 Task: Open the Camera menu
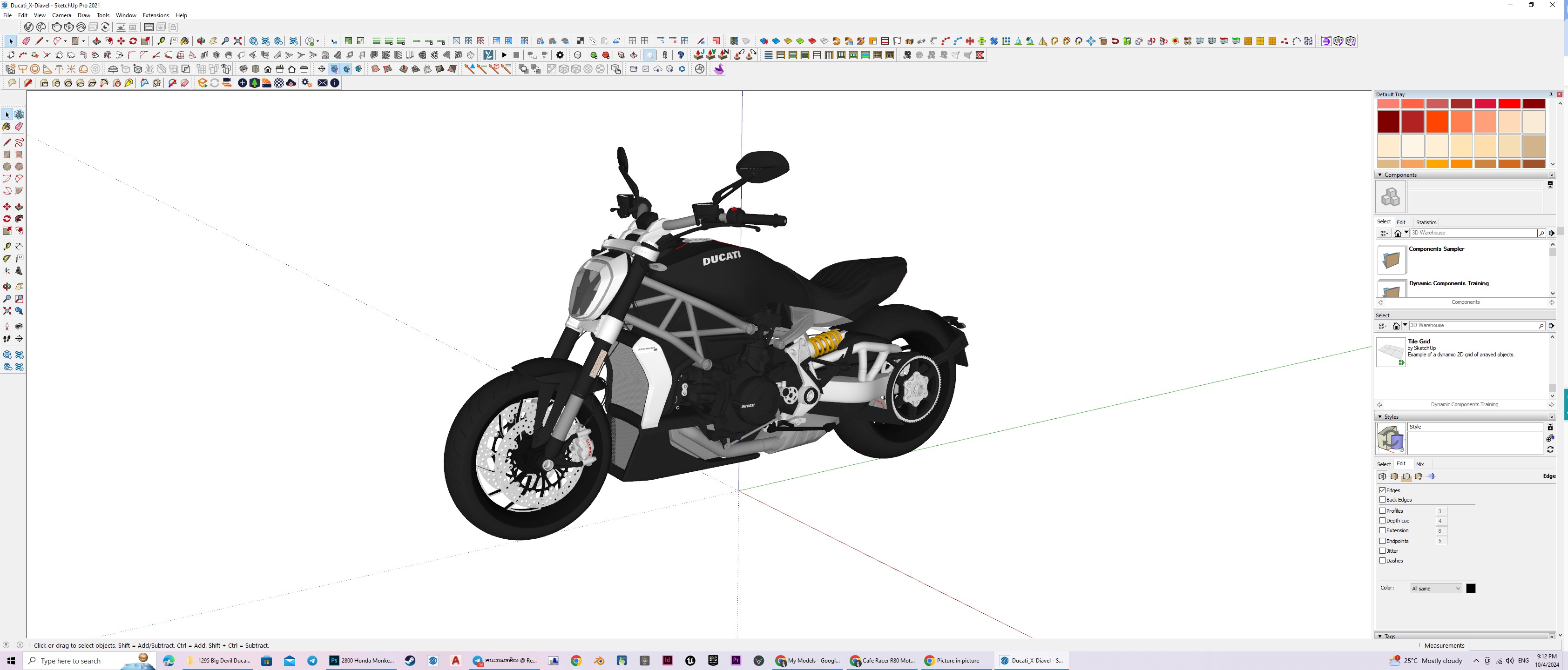[x=61, y=15]
